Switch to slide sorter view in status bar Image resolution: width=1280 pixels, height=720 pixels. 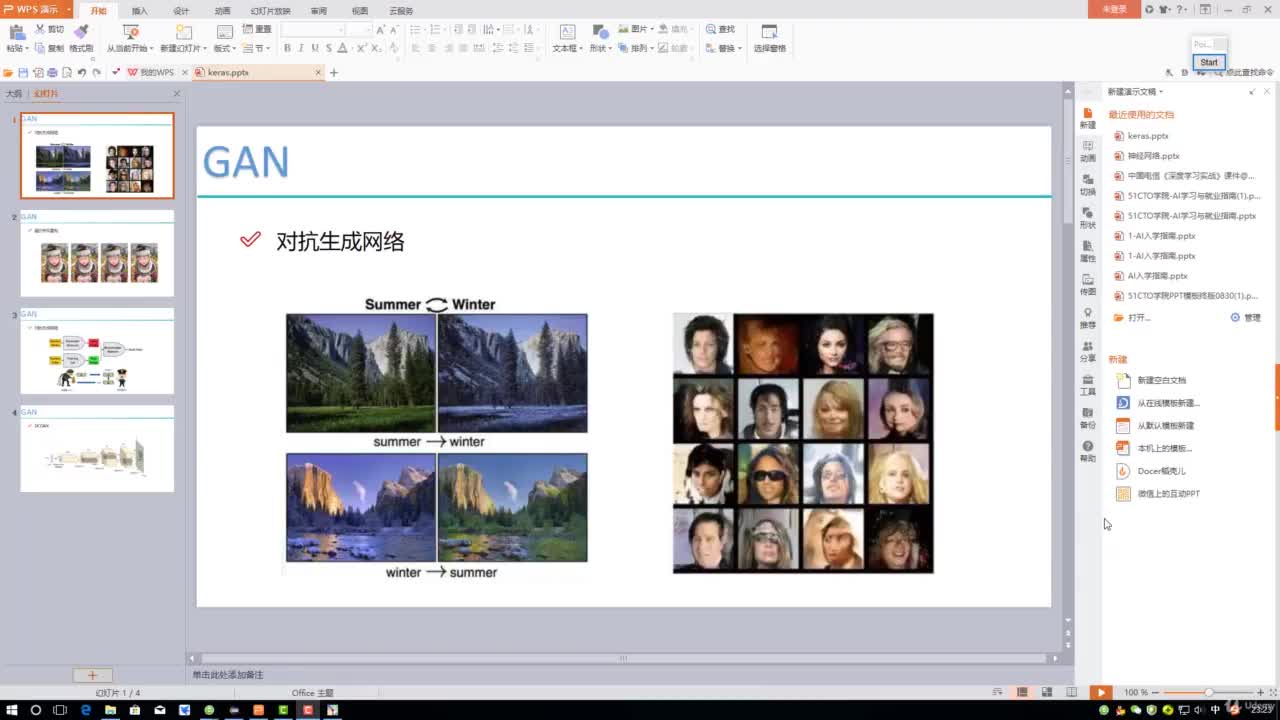[1046, 692]
